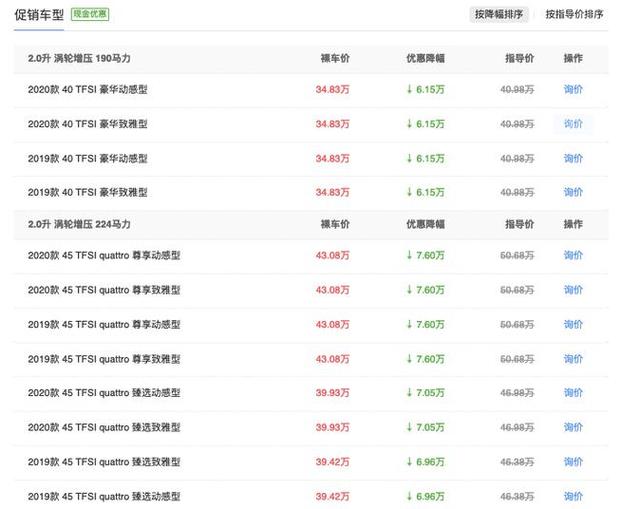
Task: Select model name 2020款 45 TFSI quattro 臻选致雅型
Action: (x=104, y=427)
